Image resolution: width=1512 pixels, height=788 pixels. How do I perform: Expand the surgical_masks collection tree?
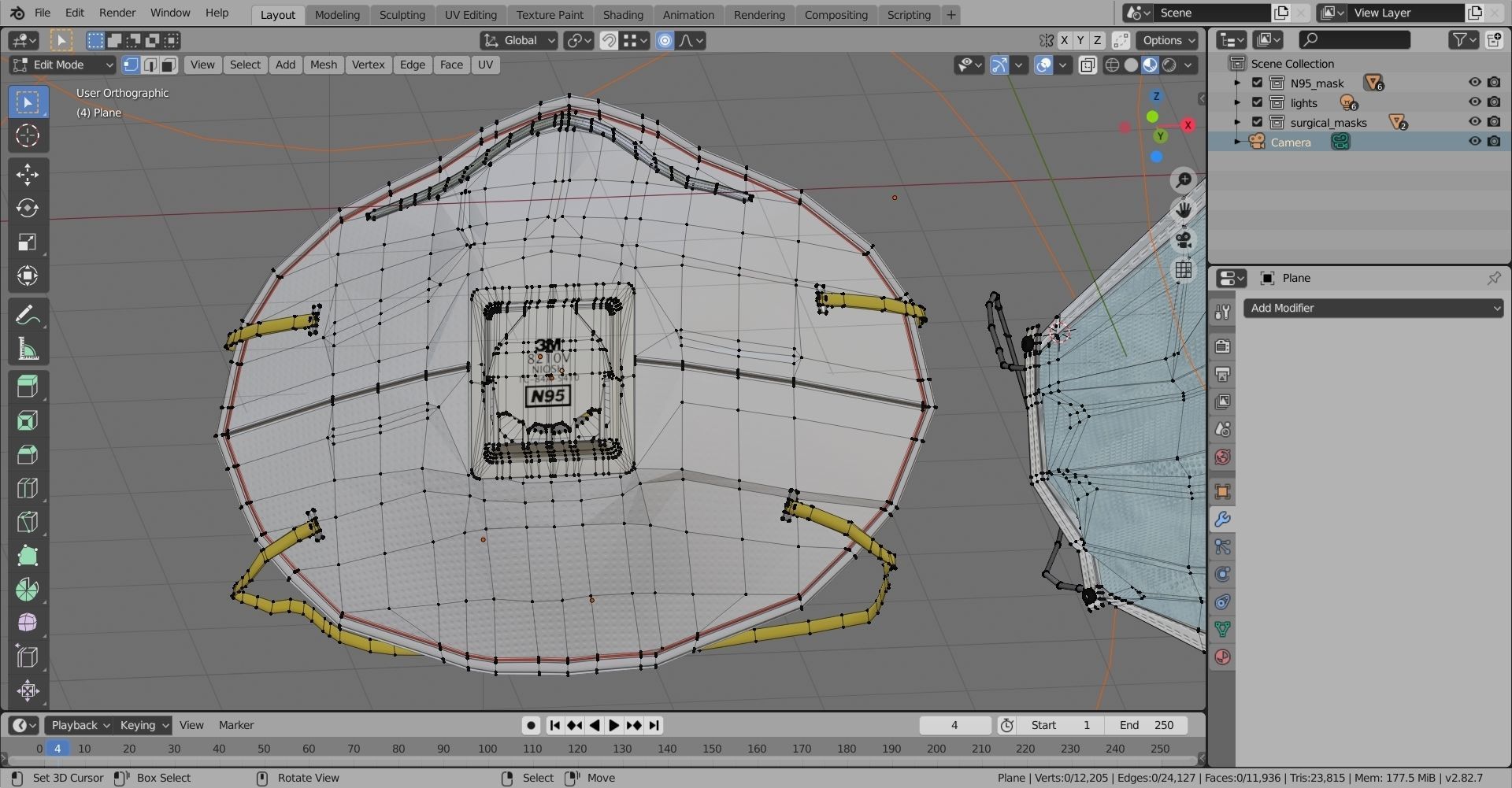1237,122
